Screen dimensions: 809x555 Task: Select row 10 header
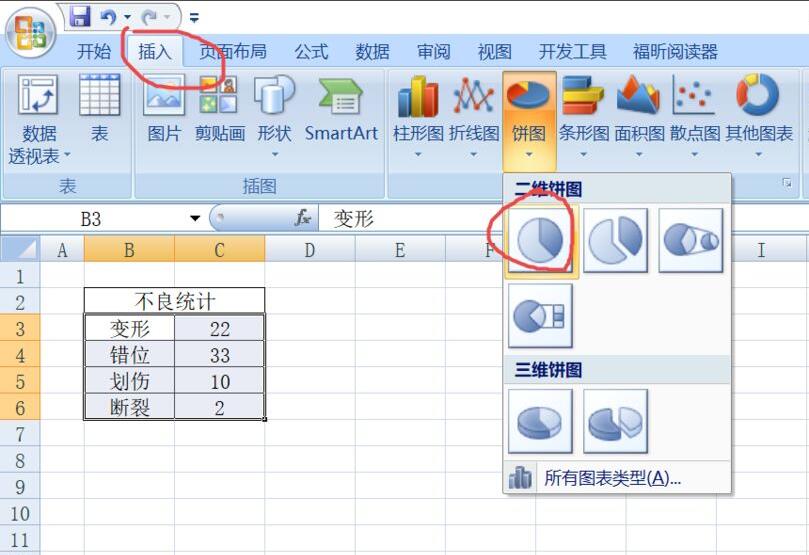click(20, 513)
